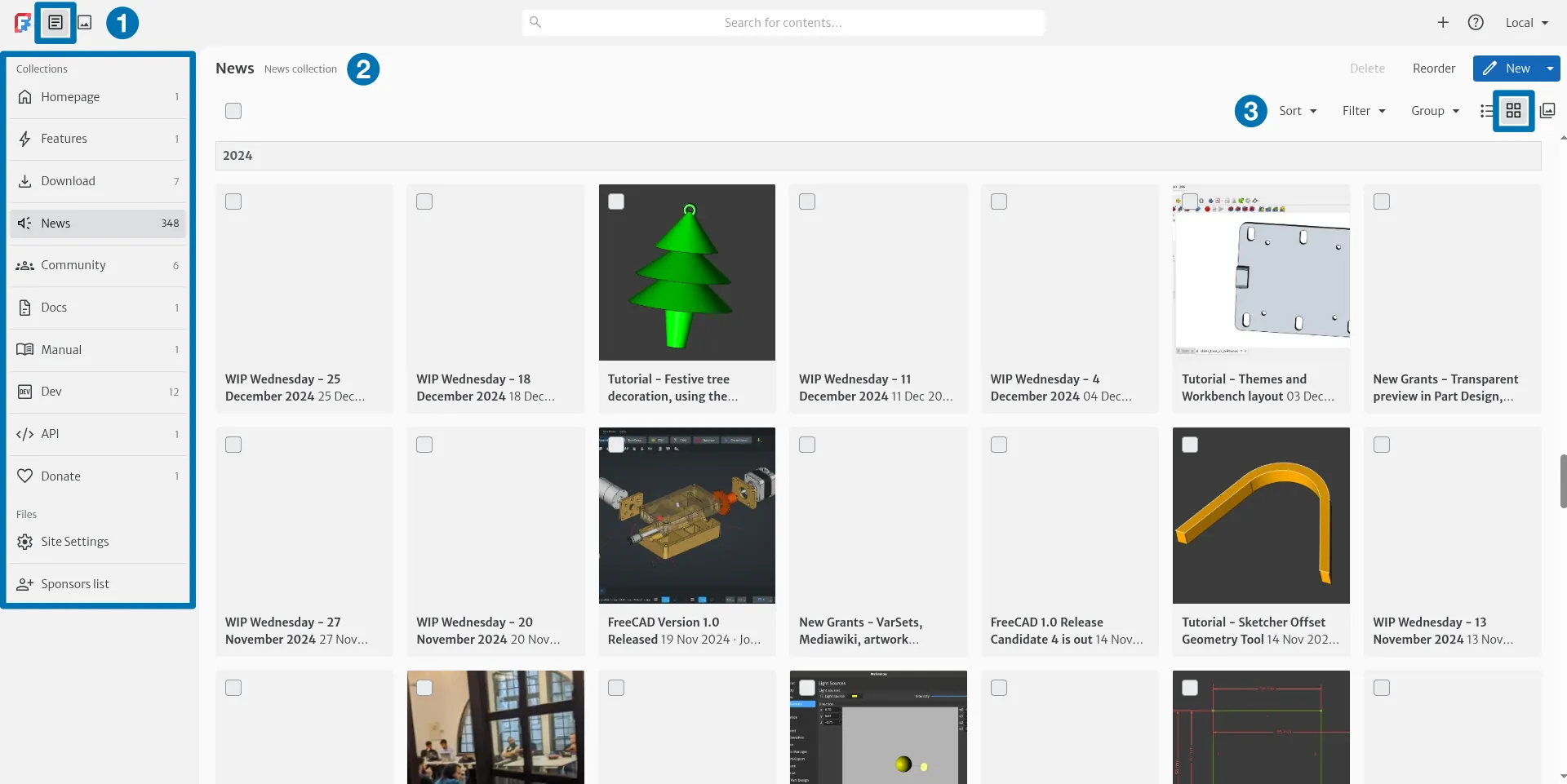Click the Download arrow icon
Screen dimensions: 1567x784
(x=25, y=181)
